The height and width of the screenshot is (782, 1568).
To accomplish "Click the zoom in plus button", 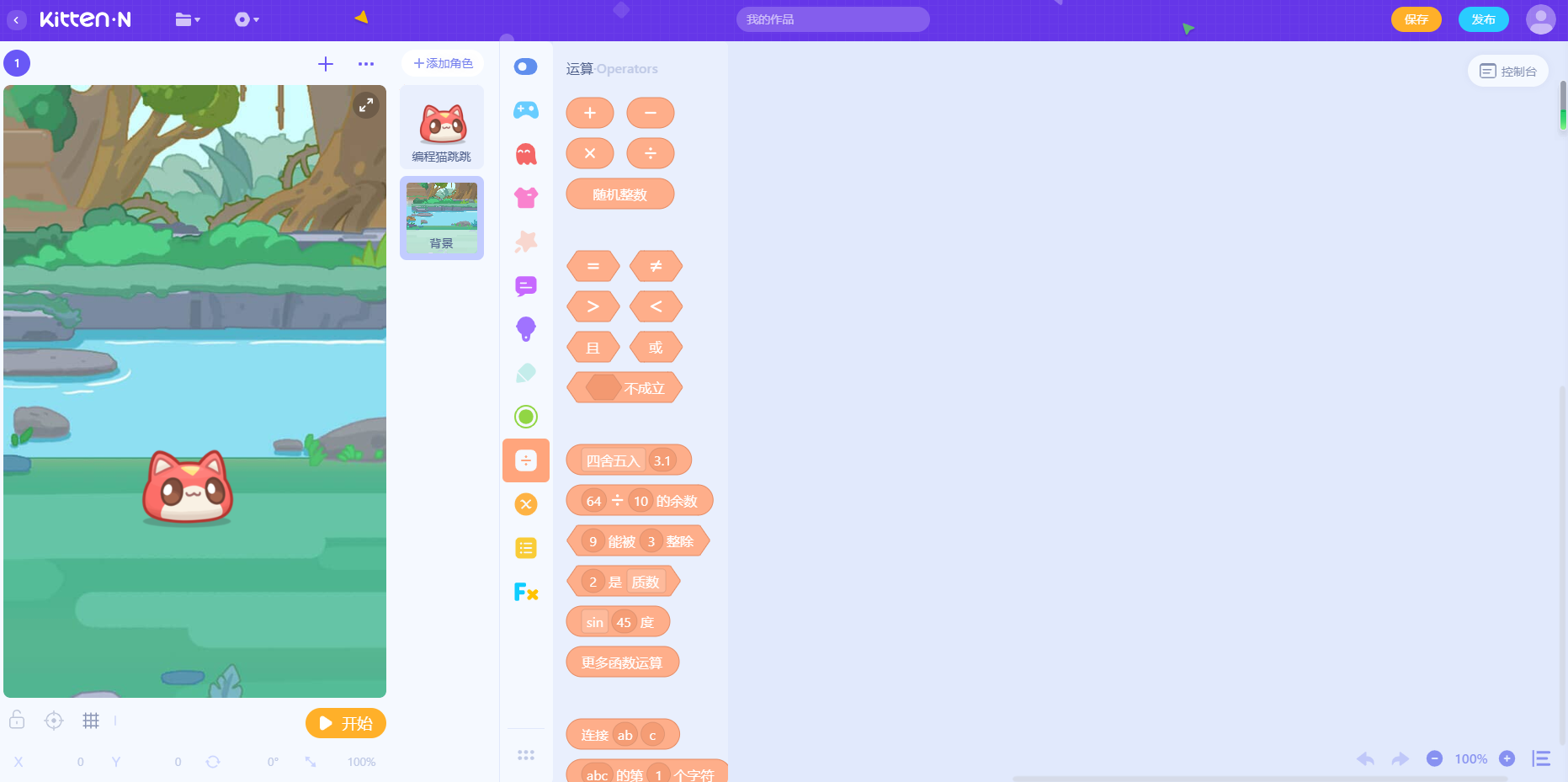I will (x=1507, y=758).
